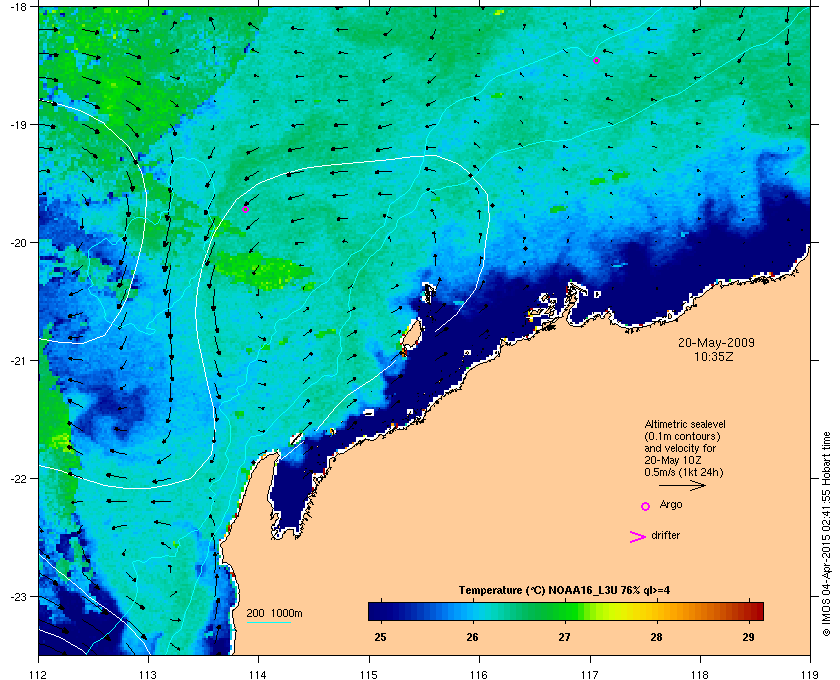The height and width of the screenshot is (680, 840).
Task: Click the '200 1000m' depth label
Action: [x=274, y=614]
